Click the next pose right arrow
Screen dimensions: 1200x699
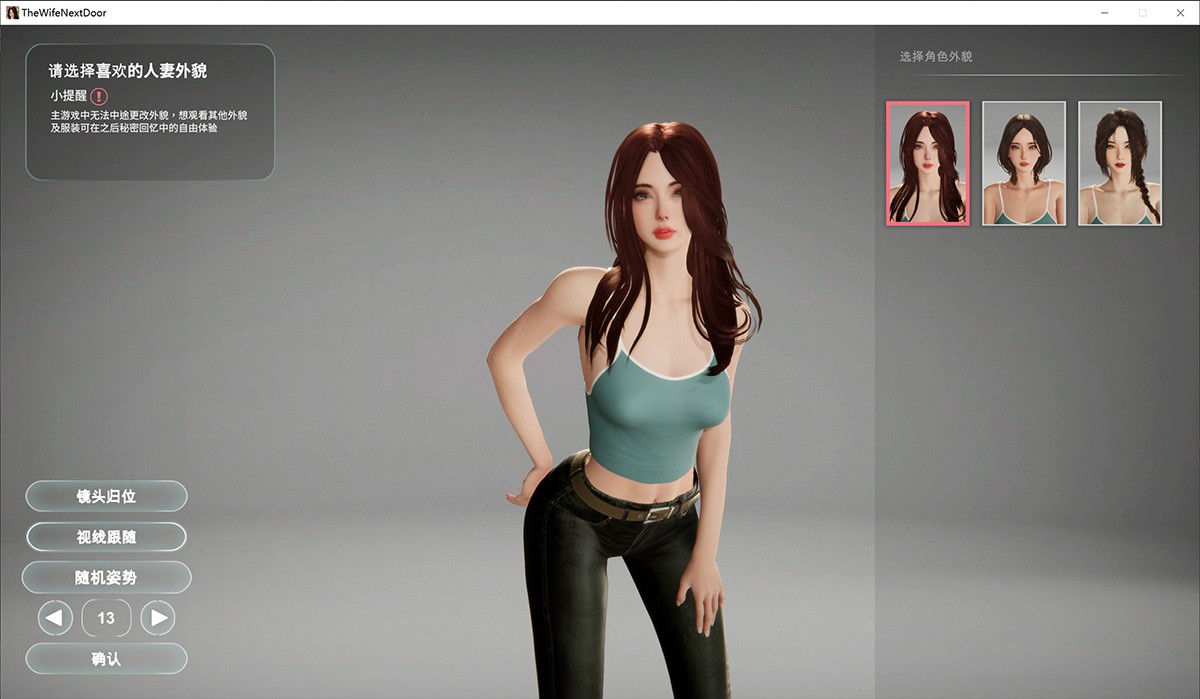[x=158, y=618]
